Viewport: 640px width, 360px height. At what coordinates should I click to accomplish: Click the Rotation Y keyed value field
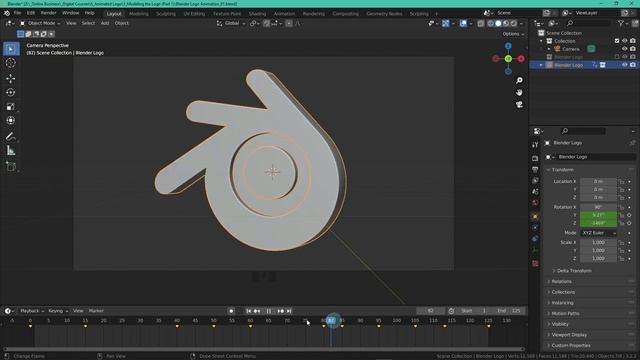click(x=598, y=215)
